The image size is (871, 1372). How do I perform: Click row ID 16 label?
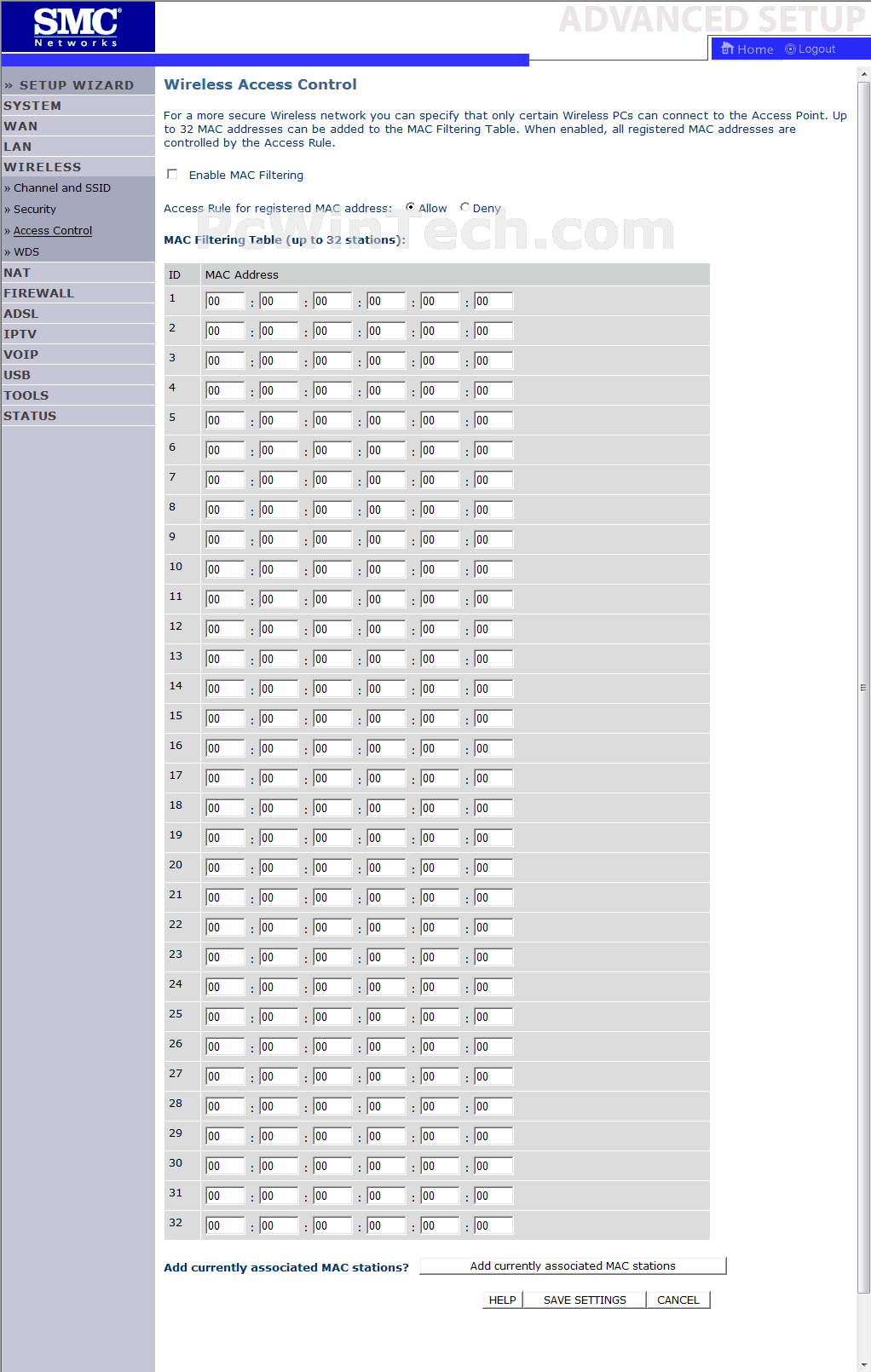pyautogui.click(x=176, y=746)
